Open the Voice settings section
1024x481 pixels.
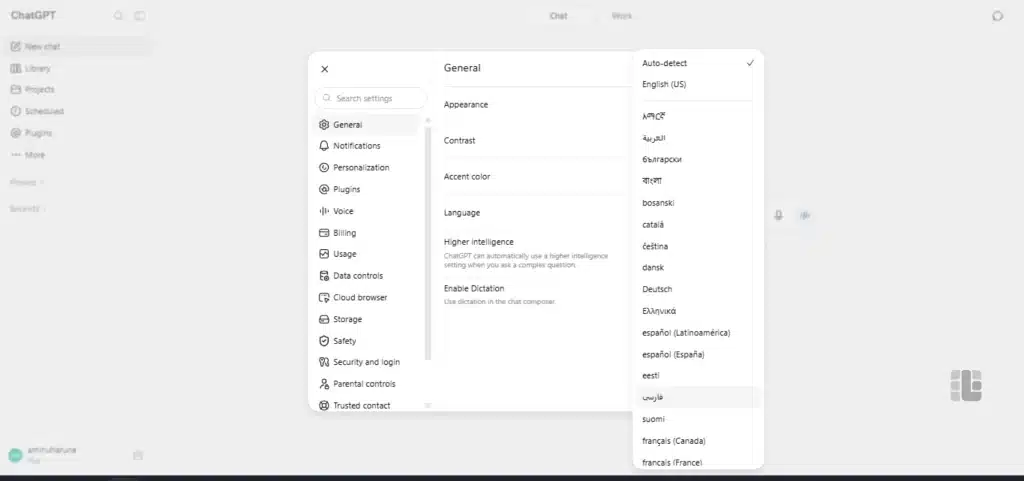(366, 211)
